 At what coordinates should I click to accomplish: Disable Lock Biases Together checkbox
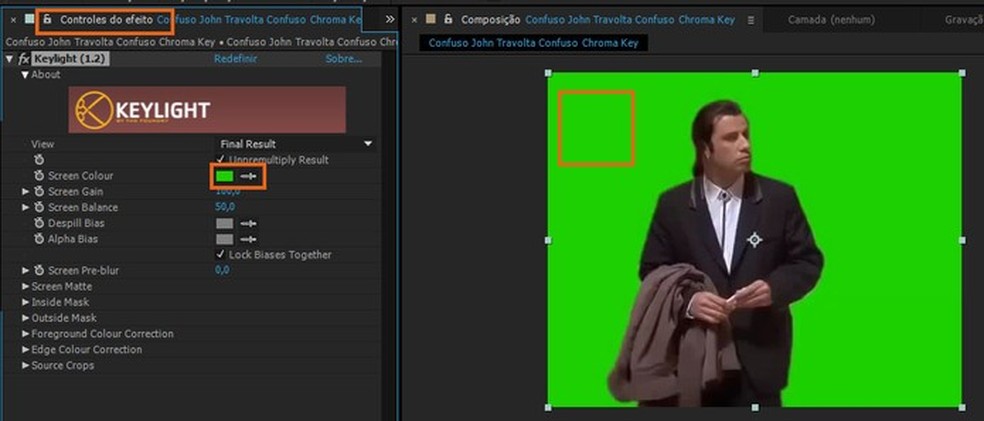[220, 255]
